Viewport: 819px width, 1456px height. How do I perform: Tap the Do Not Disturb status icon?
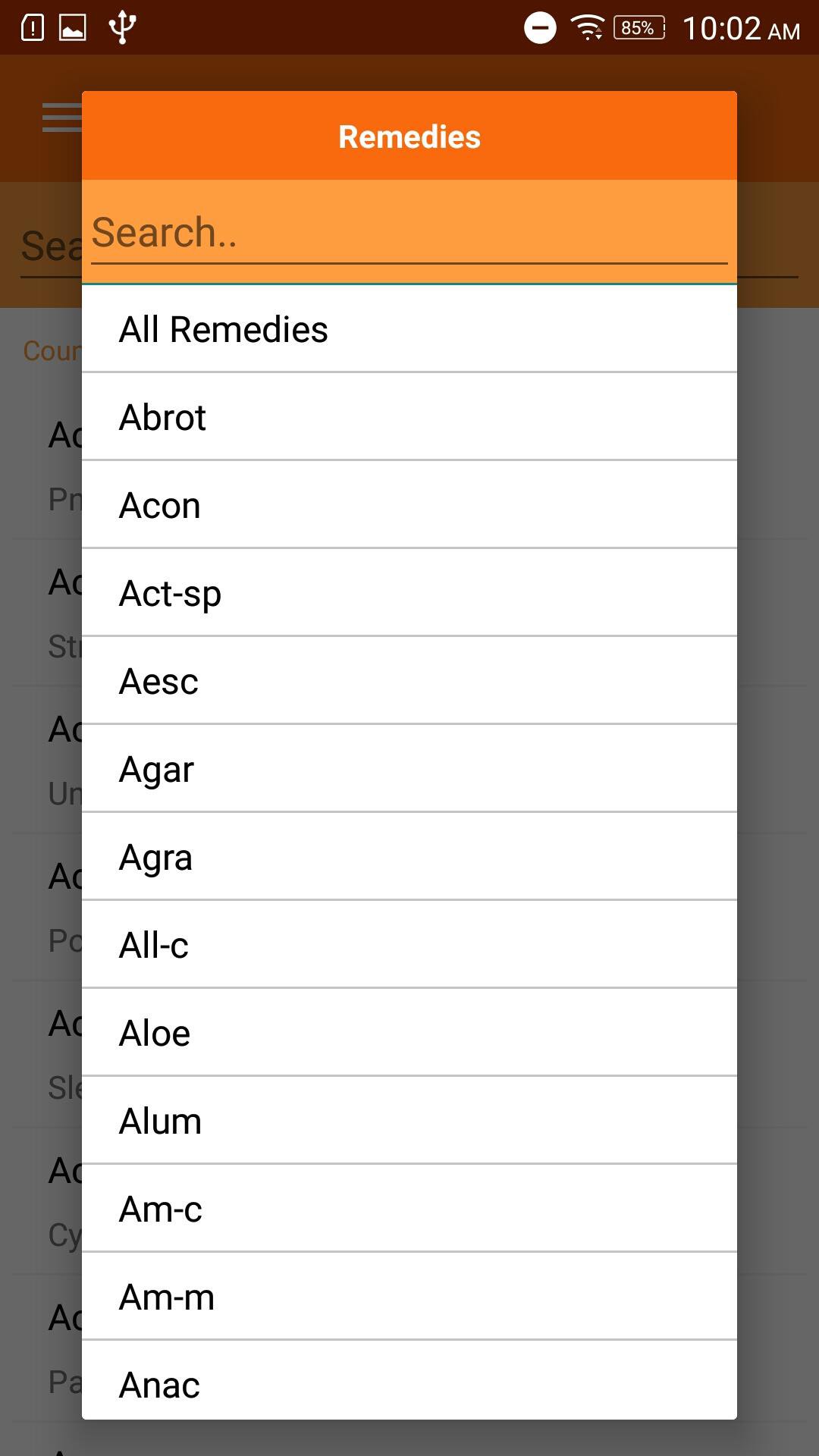[540, 28]
